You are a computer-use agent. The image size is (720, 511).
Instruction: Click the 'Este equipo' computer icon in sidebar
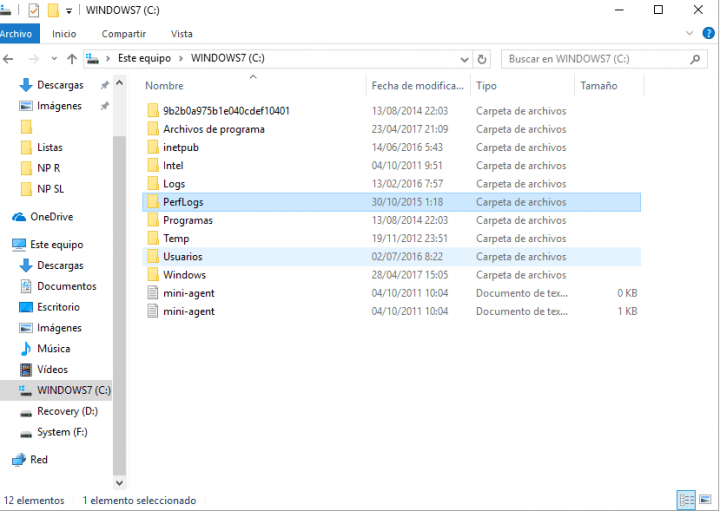[19, 245]
